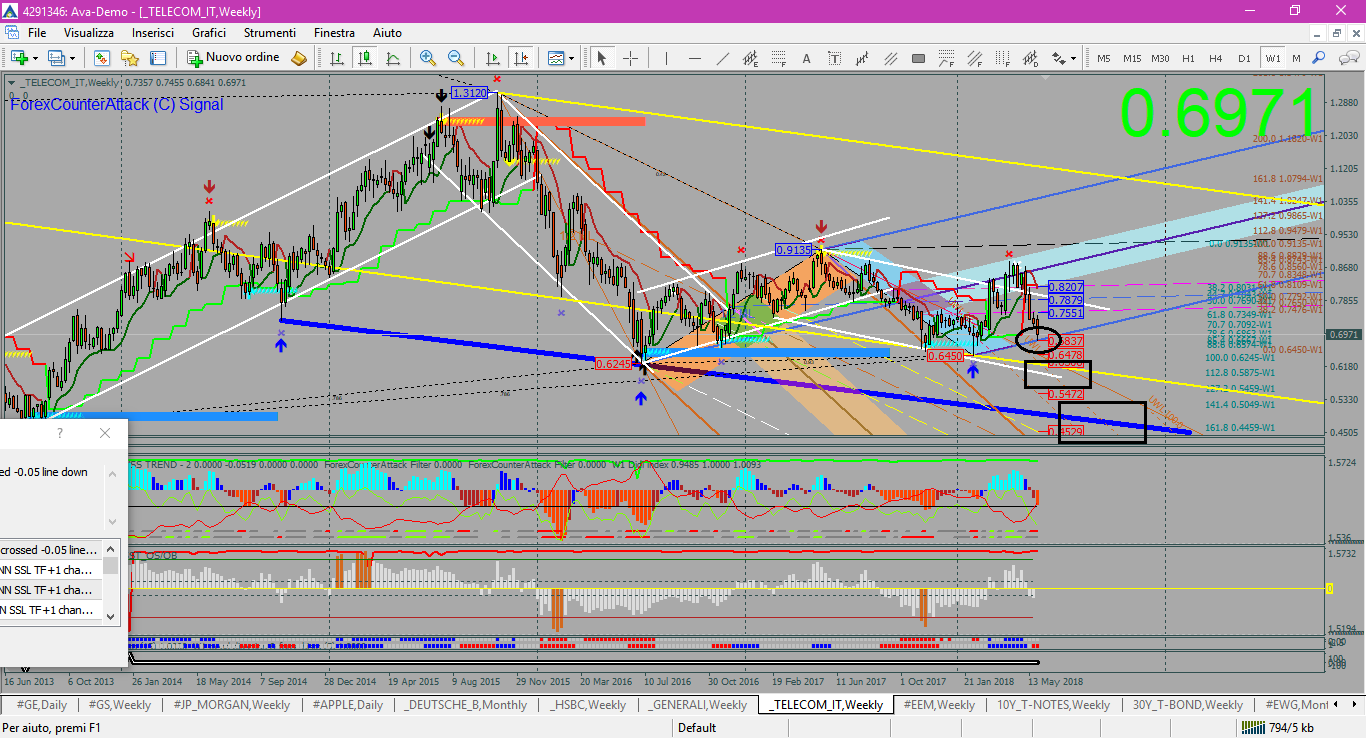Image resolution: width=1366 pixels, height=738 pixels.
Task: Select the Fibonacci fan tool
Action: (x=975, y=58)
